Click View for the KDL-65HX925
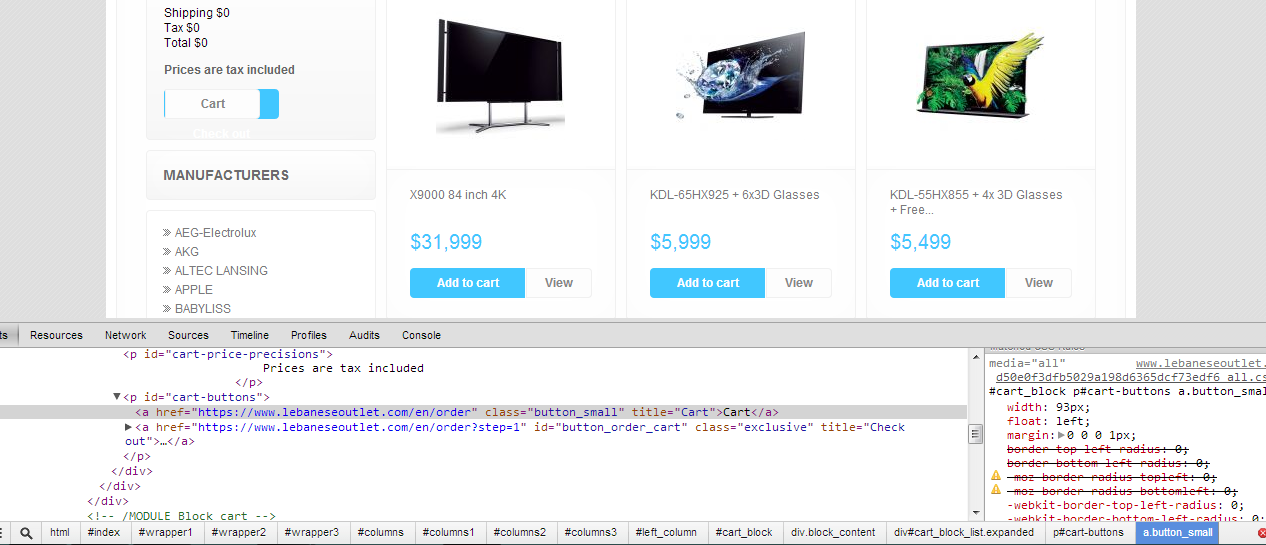 798,283
